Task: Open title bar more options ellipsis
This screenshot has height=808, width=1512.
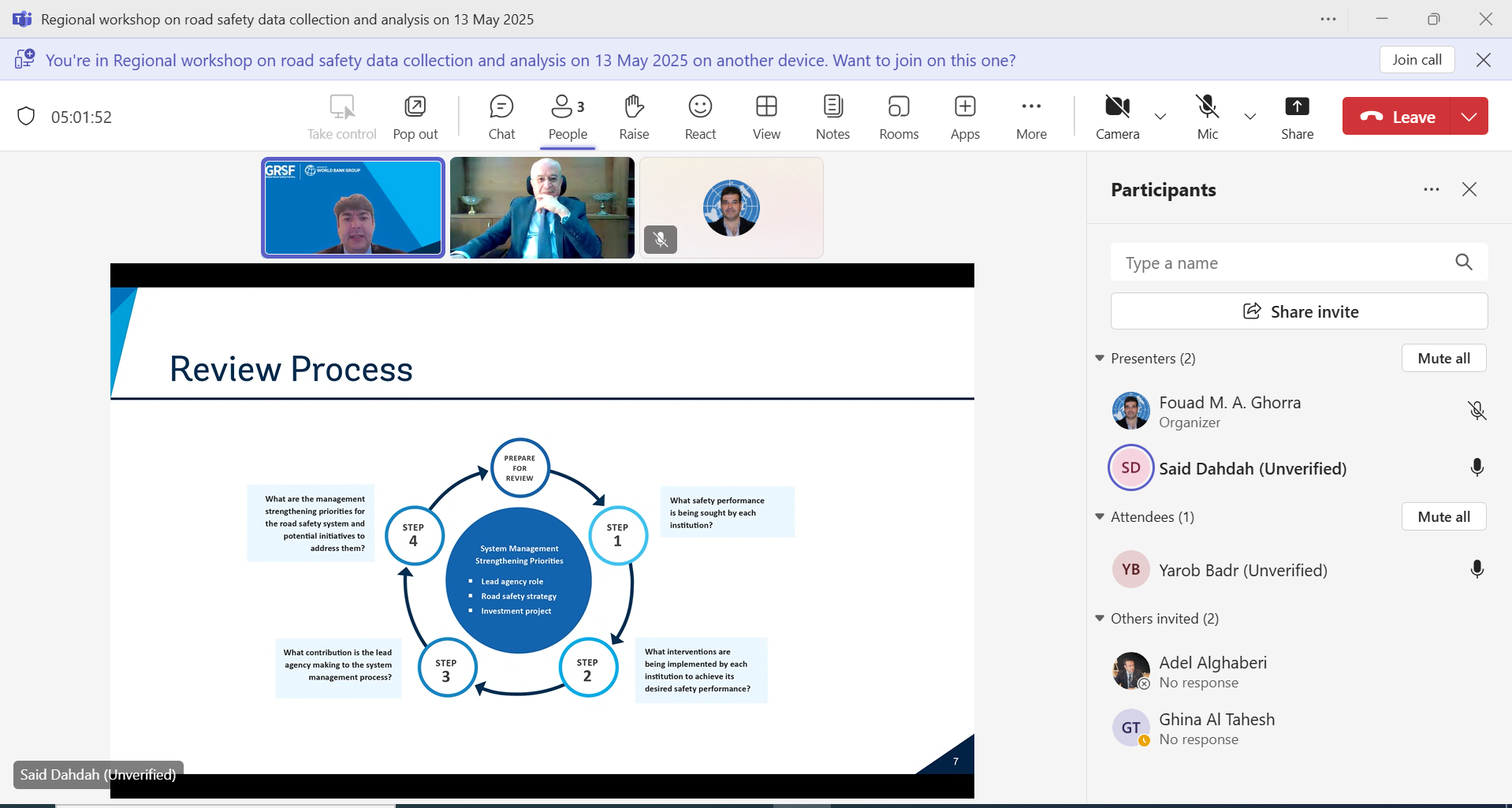Action: (x=1328, y=19)
